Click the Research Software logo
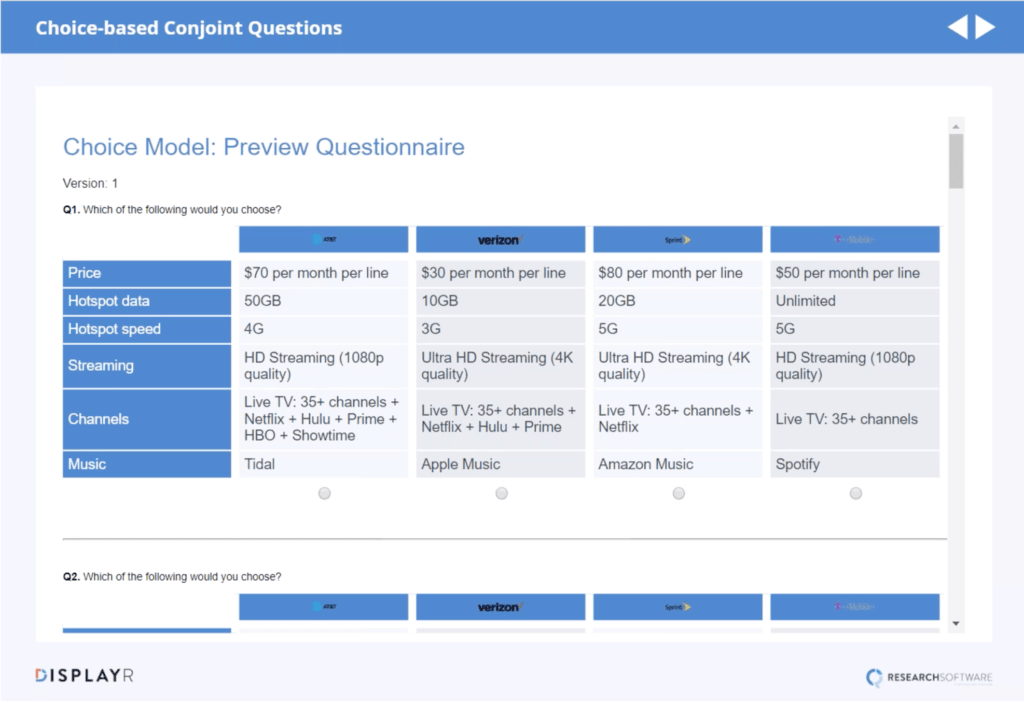The image size is (1024, 703). (x=929, y=677)
